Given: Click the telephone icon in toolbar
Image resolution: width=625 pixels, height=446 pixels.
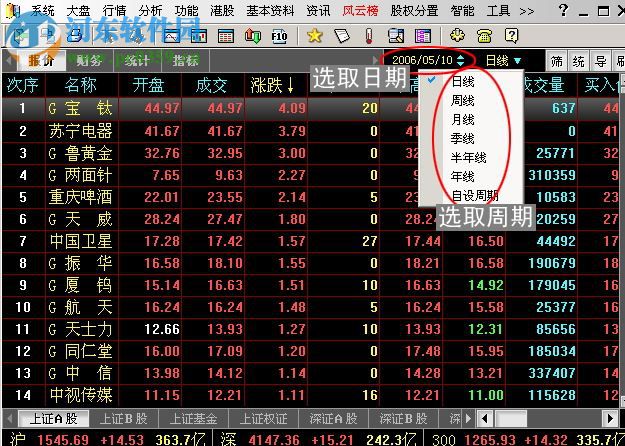Looking at the screenshot, I should [x=484, y=36].
